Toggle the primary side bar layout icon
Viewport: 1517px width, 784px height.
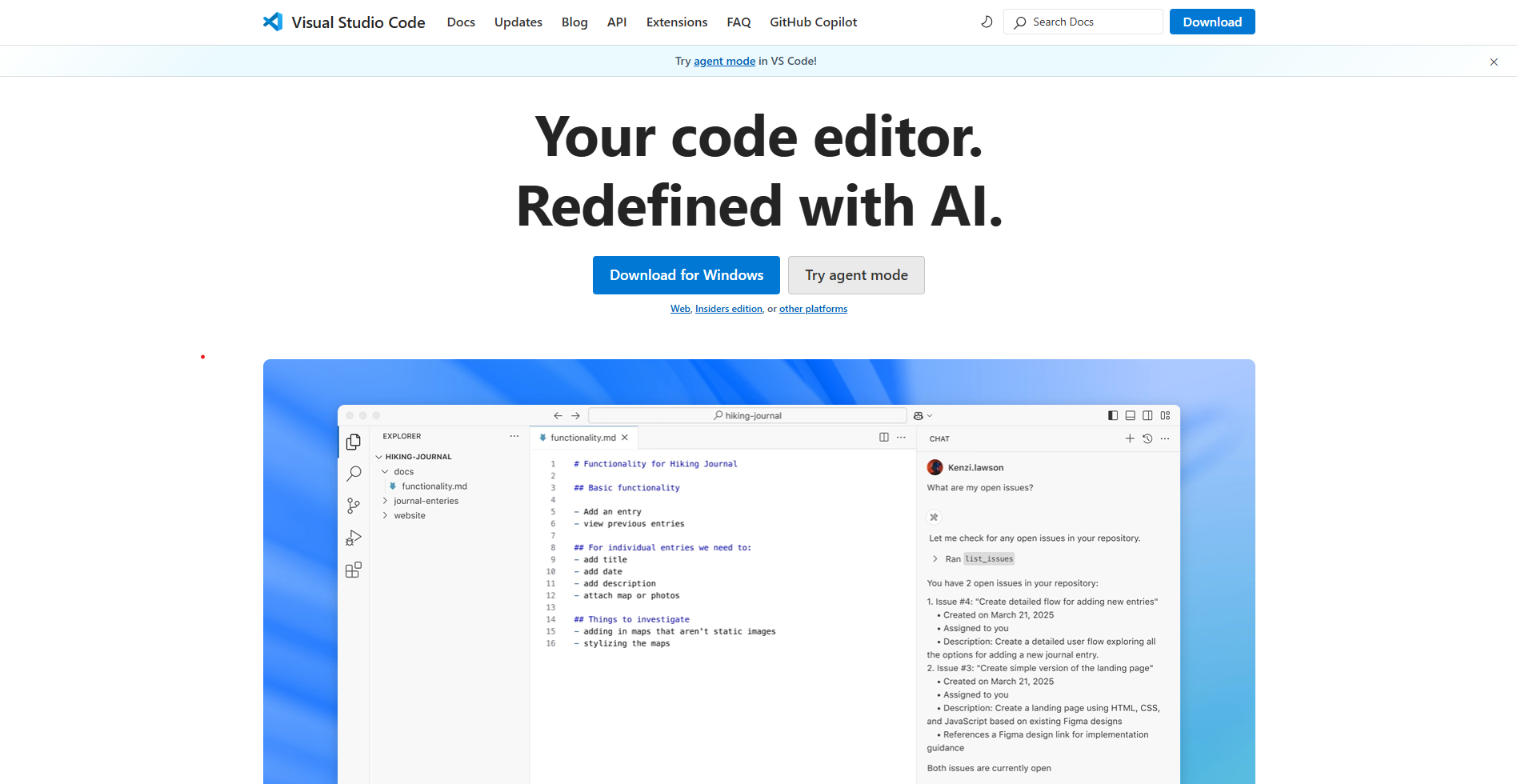click(1113, 415)
